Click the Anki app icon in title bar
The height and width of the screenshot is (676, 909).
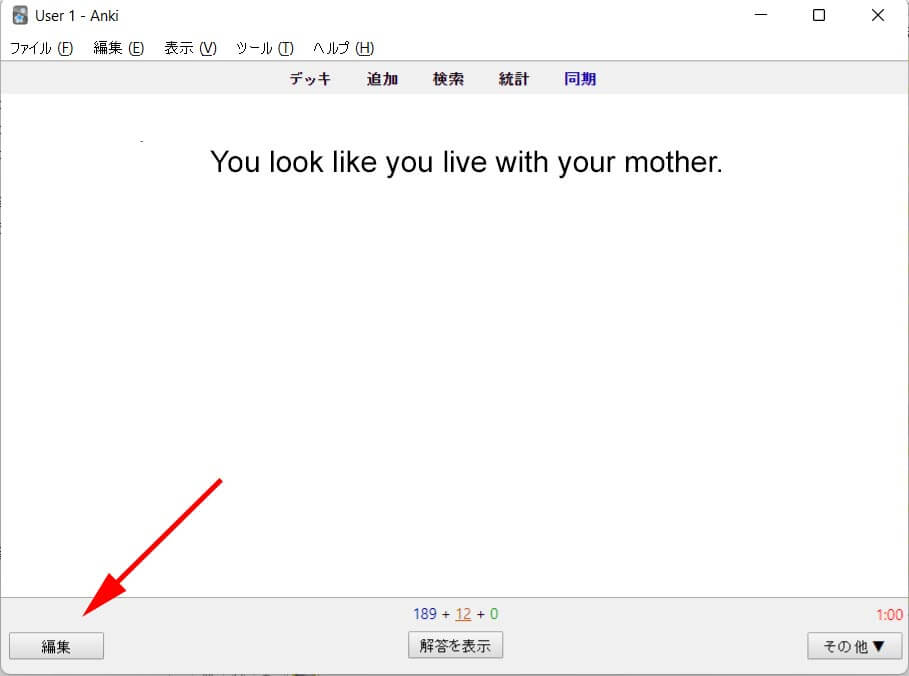tap(20, 15)
